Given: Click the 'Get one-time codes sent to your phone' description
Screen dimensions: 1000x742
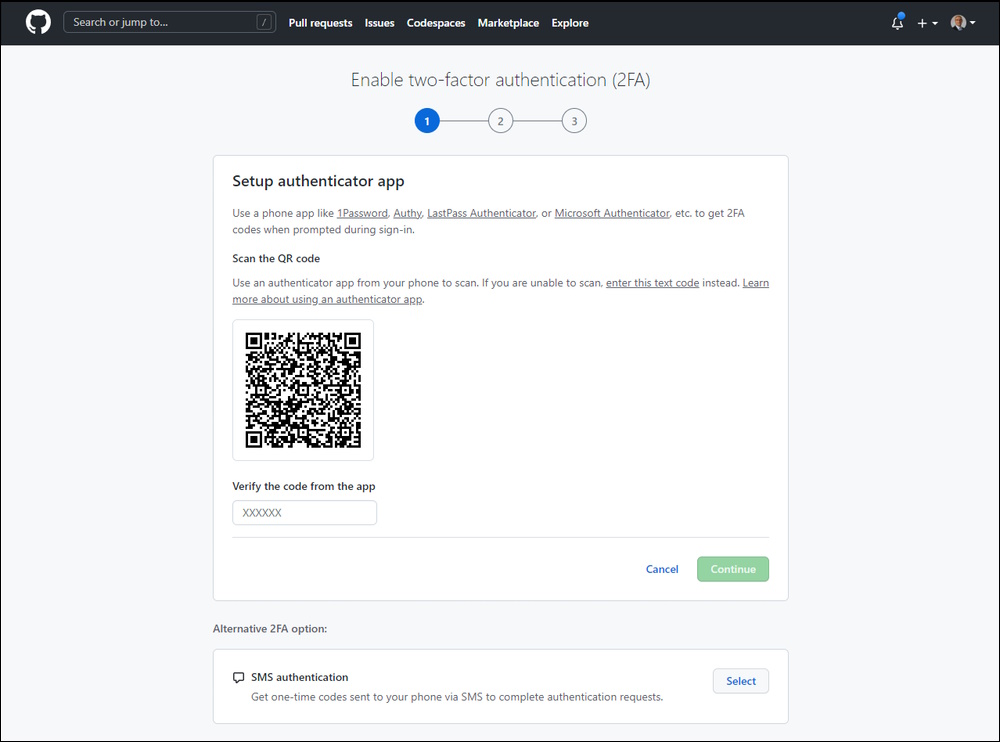Looking at the screenshot, I should [457, 697].
